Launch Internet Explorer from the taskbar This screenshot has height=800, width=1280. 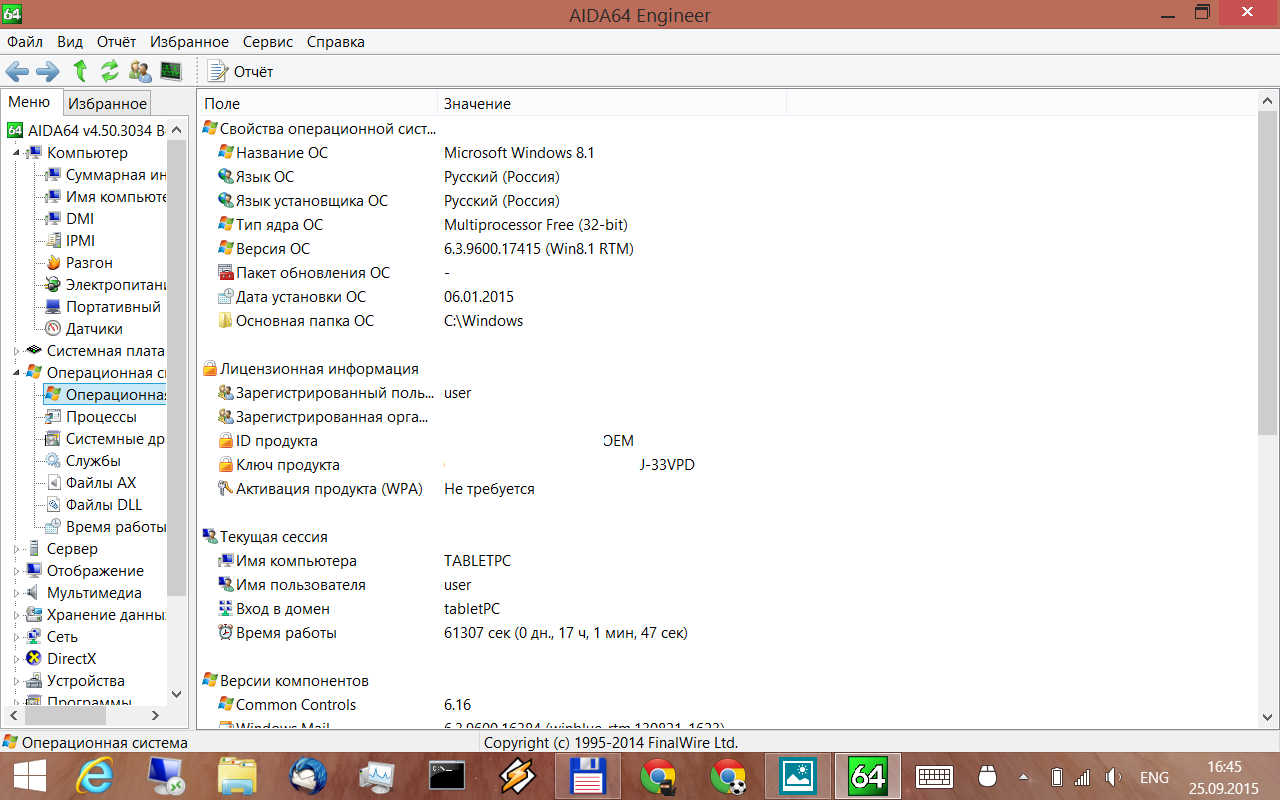[97, 776]
